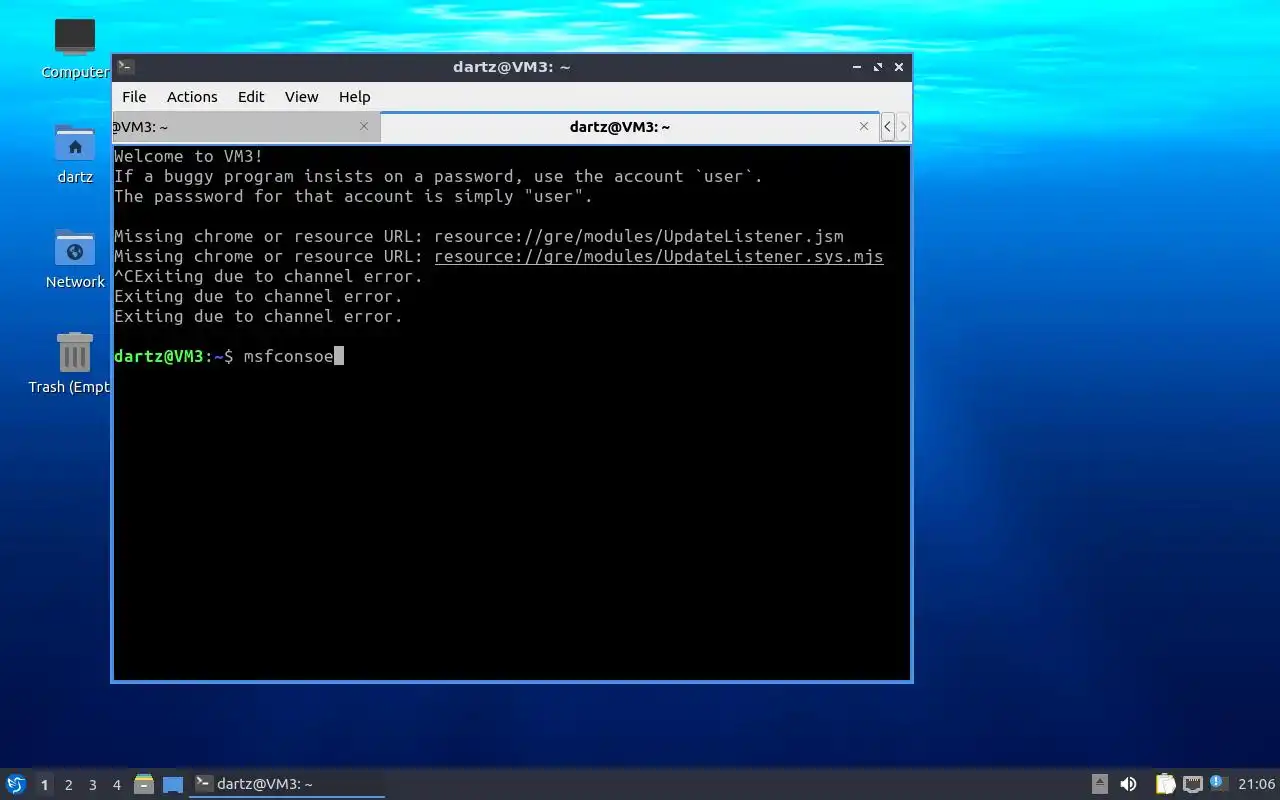Click the 'msfconsoe' command text at the prompt
Viewport: 1280px width, 800px height.
(288, 357)
